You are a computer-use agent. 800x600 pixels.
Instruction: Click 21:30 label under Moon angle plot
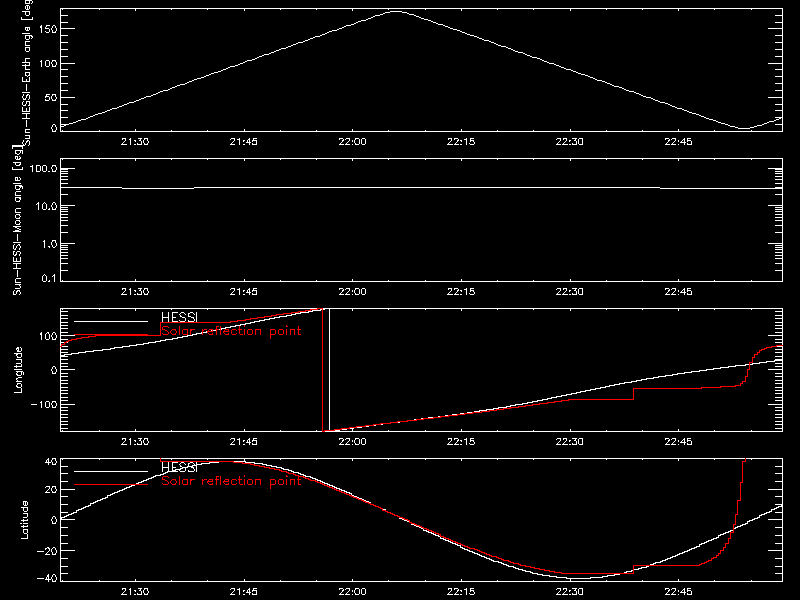135,292
